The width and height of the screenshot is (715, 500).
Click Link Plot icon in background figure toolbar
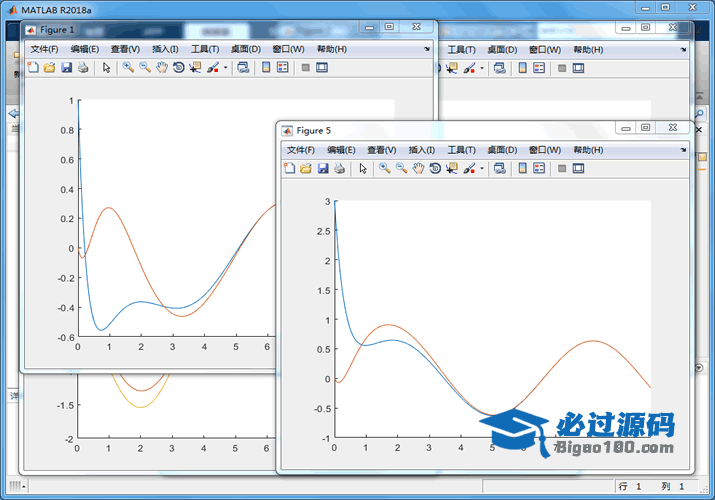[x=500, y=68]
